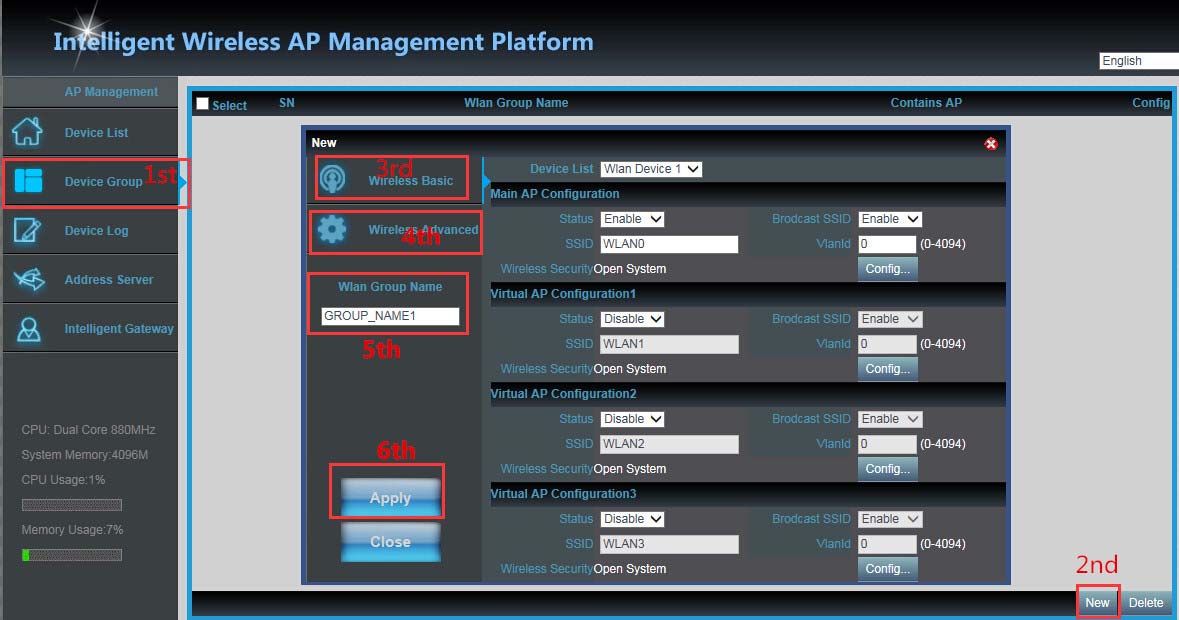Switch to the Wireless Advanced tab
The width and height of the screenshot is (1179, 620).
pyautogui.click(x=396, y=232)
